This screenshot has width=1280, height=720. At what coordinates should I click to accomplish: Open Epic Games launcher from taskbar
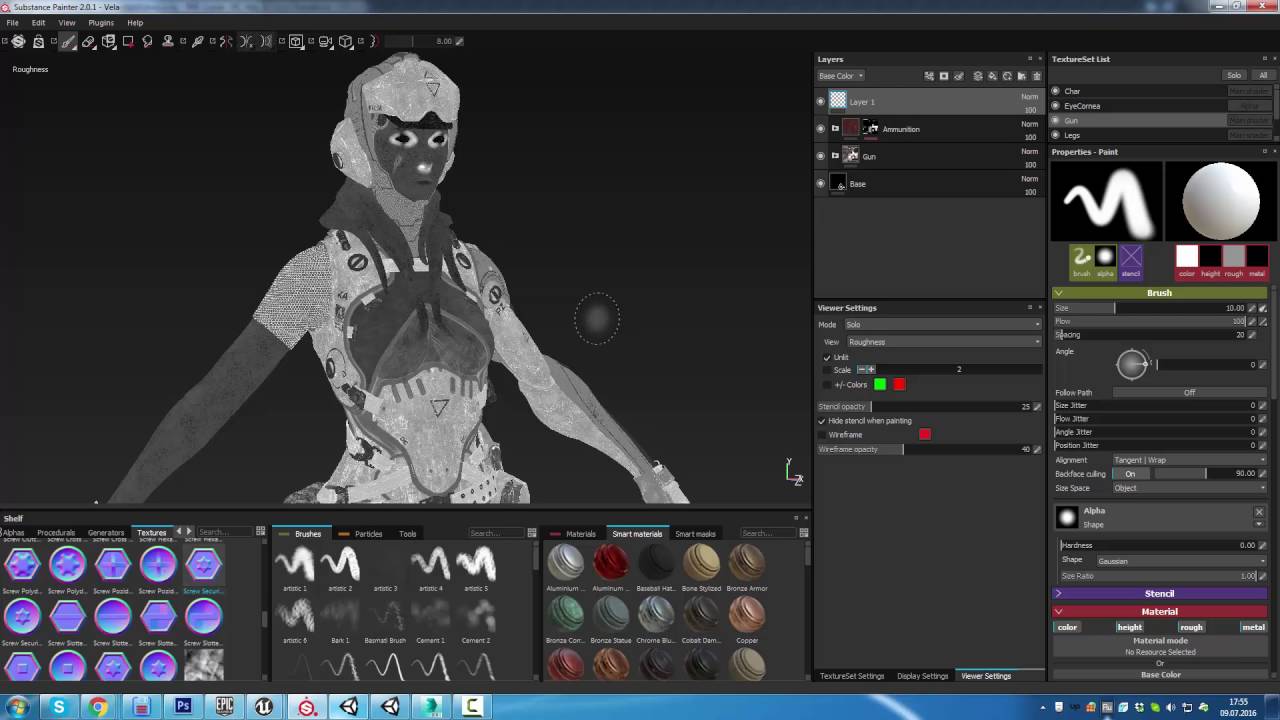pyautogui.click(x=224, y=707)
